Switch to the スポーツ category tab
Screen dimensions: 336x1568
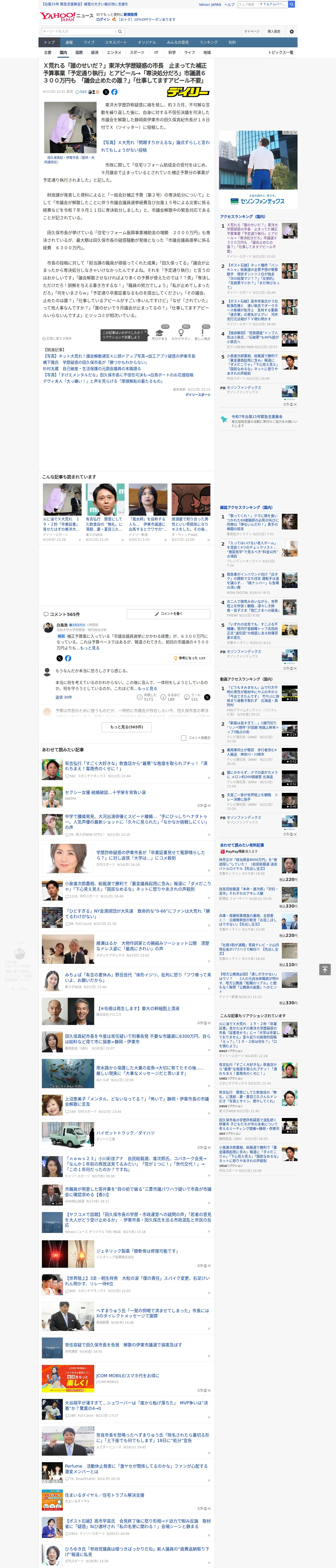[x=137, y=52]
